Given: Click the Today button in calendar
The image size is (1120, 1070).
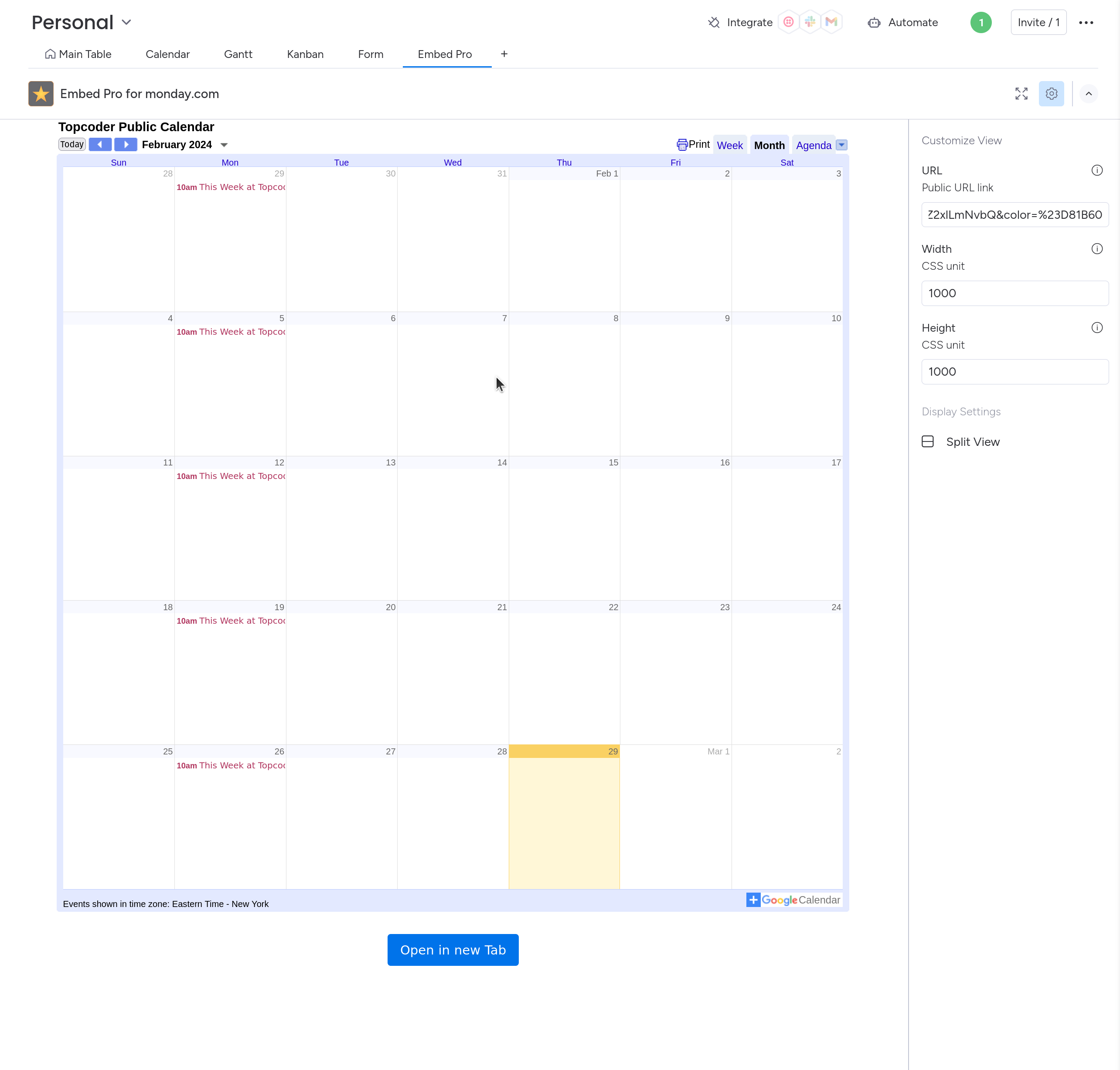Looking at the screenshot, I should pos(72,144).
